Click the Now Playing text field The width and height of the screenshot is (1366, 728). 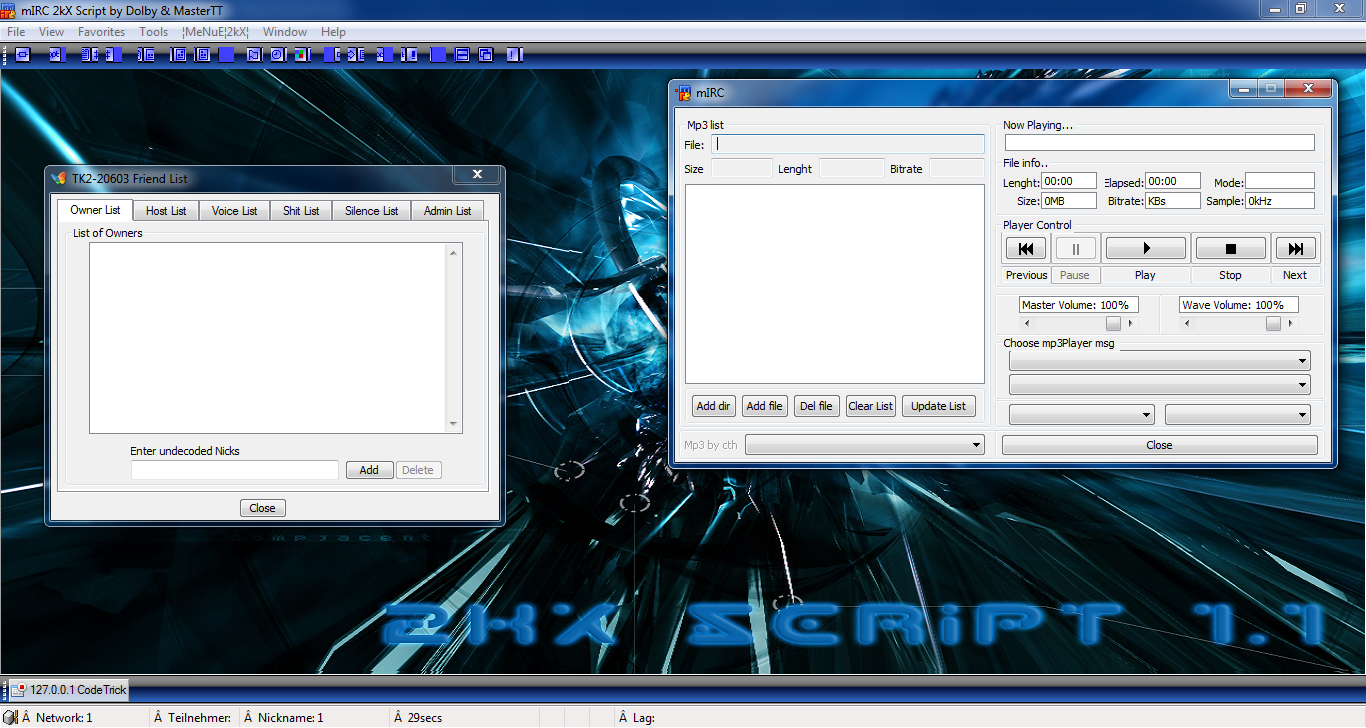[x=1160, y=142]
